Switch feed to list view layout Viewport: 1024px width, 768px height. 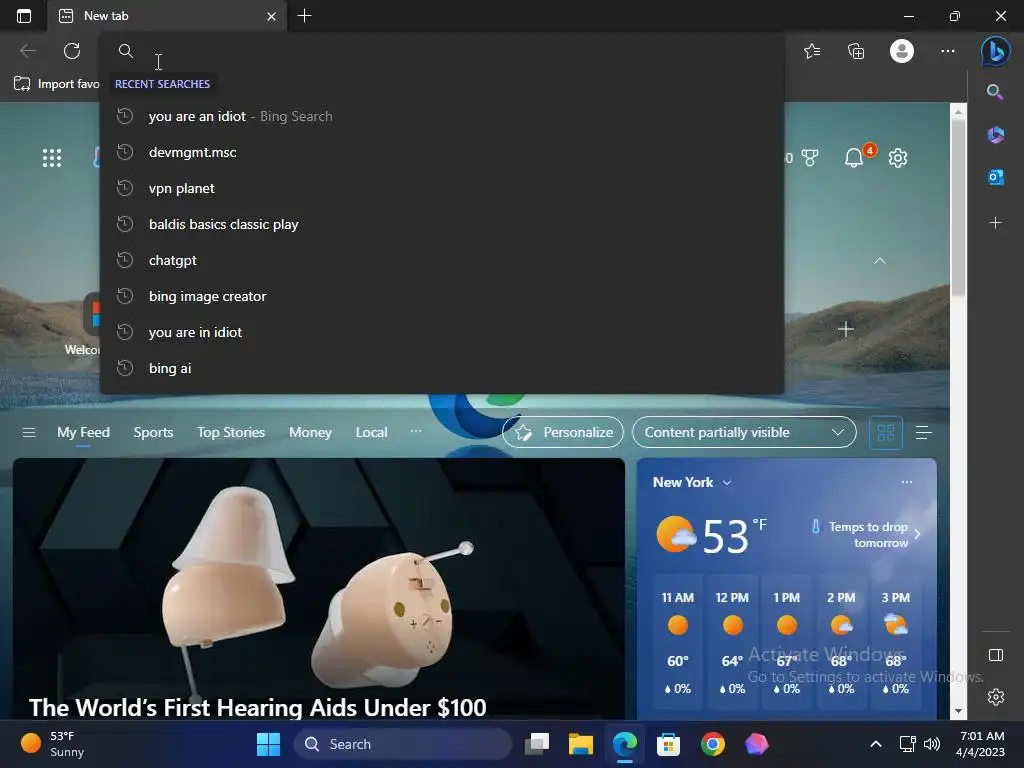pos(923,432)
